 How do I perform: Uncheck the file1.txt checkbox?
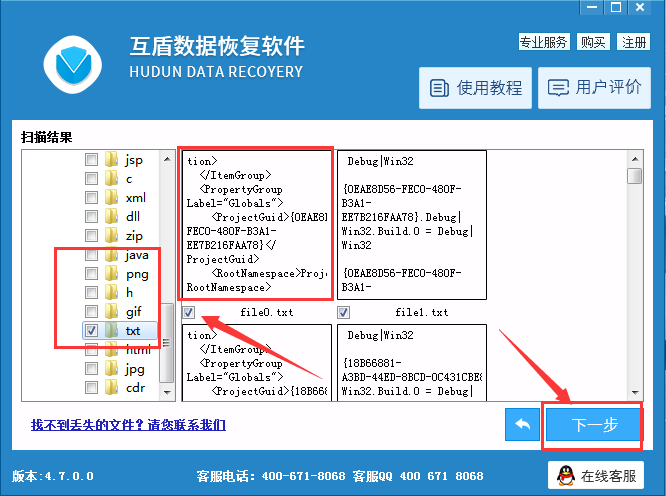tap(343, 313)
